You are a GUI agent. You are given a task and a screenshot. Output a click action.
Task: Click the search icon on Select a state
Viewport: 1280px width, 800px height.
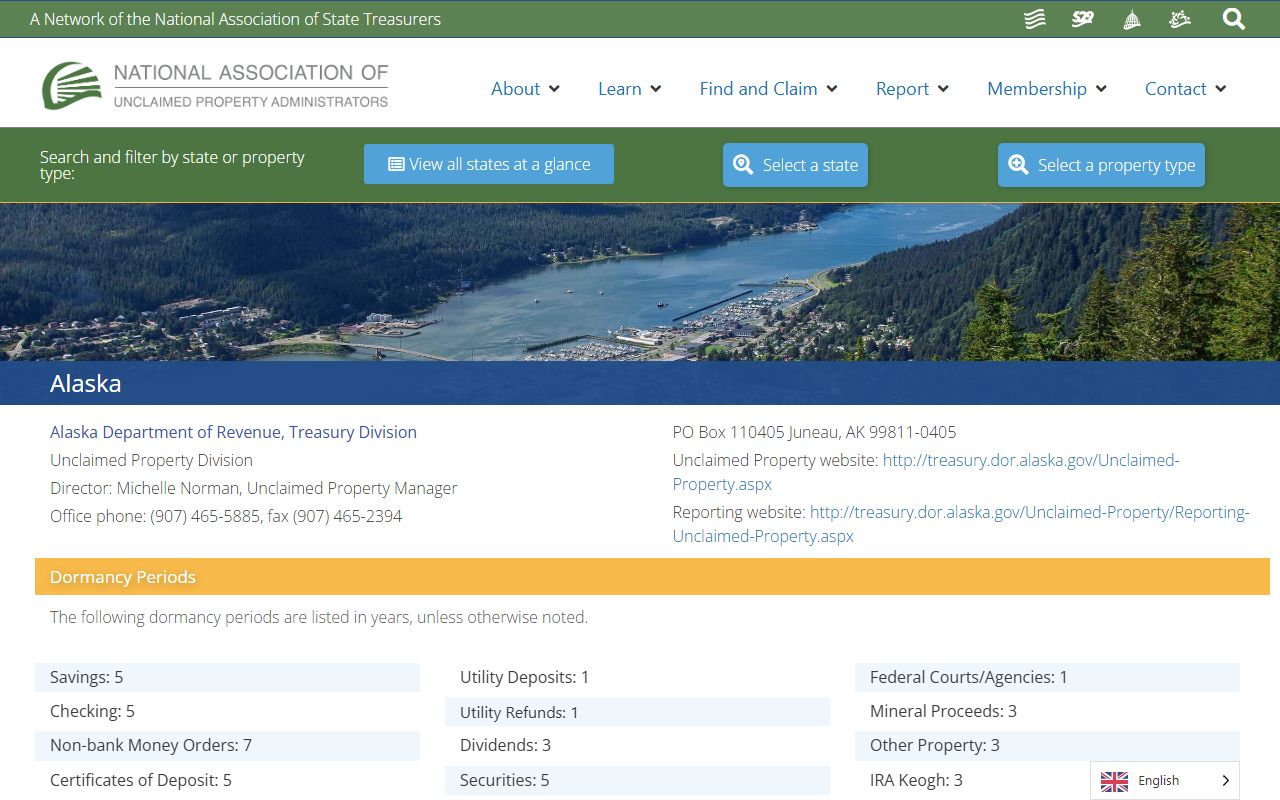(x=743, y=165)
